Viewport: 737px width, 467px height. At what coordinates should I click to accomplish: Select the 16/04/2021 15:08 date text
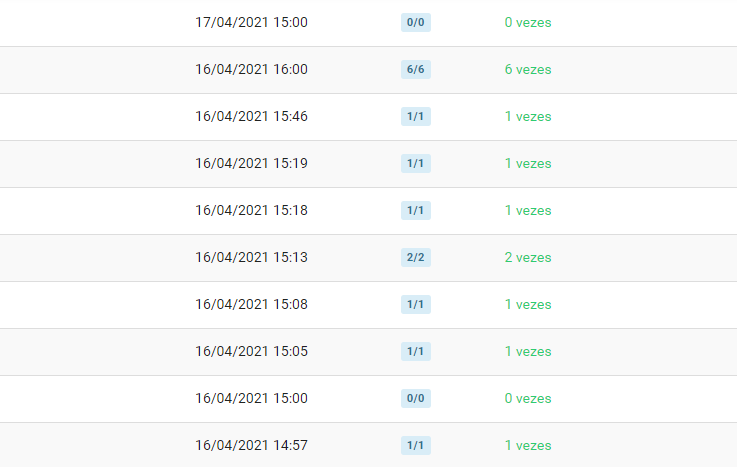[251, 304]
